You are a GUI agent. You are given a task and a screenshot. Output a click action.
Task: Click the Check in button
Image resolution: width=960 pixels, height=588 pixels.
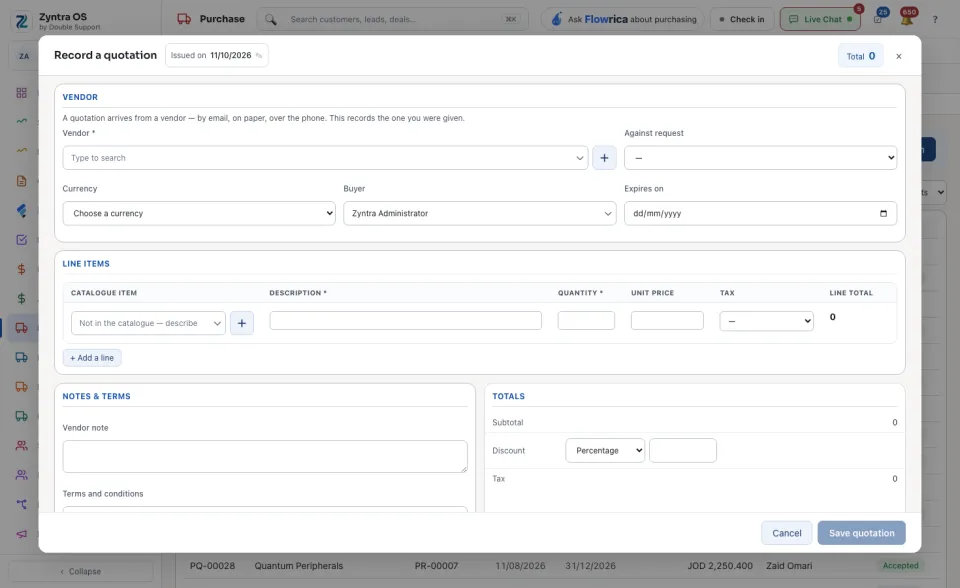click(x=742, y=19)
